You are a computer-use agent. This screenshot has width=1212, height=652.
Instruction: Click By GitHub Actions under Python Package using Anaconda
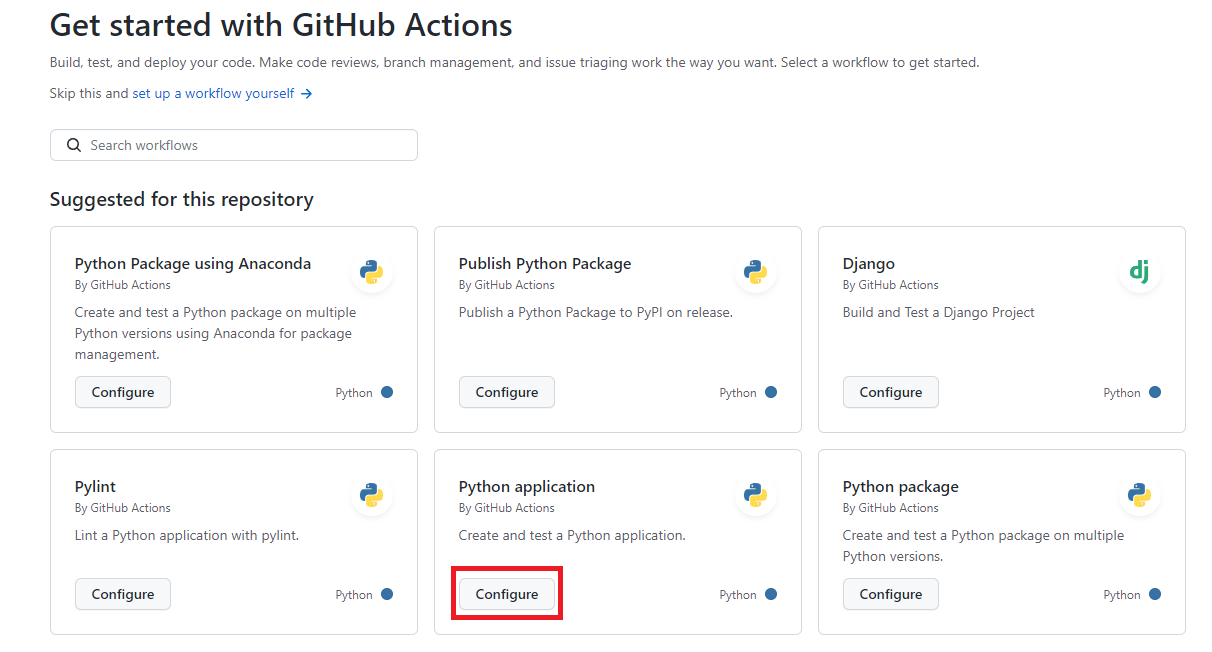tap(123, 285)
